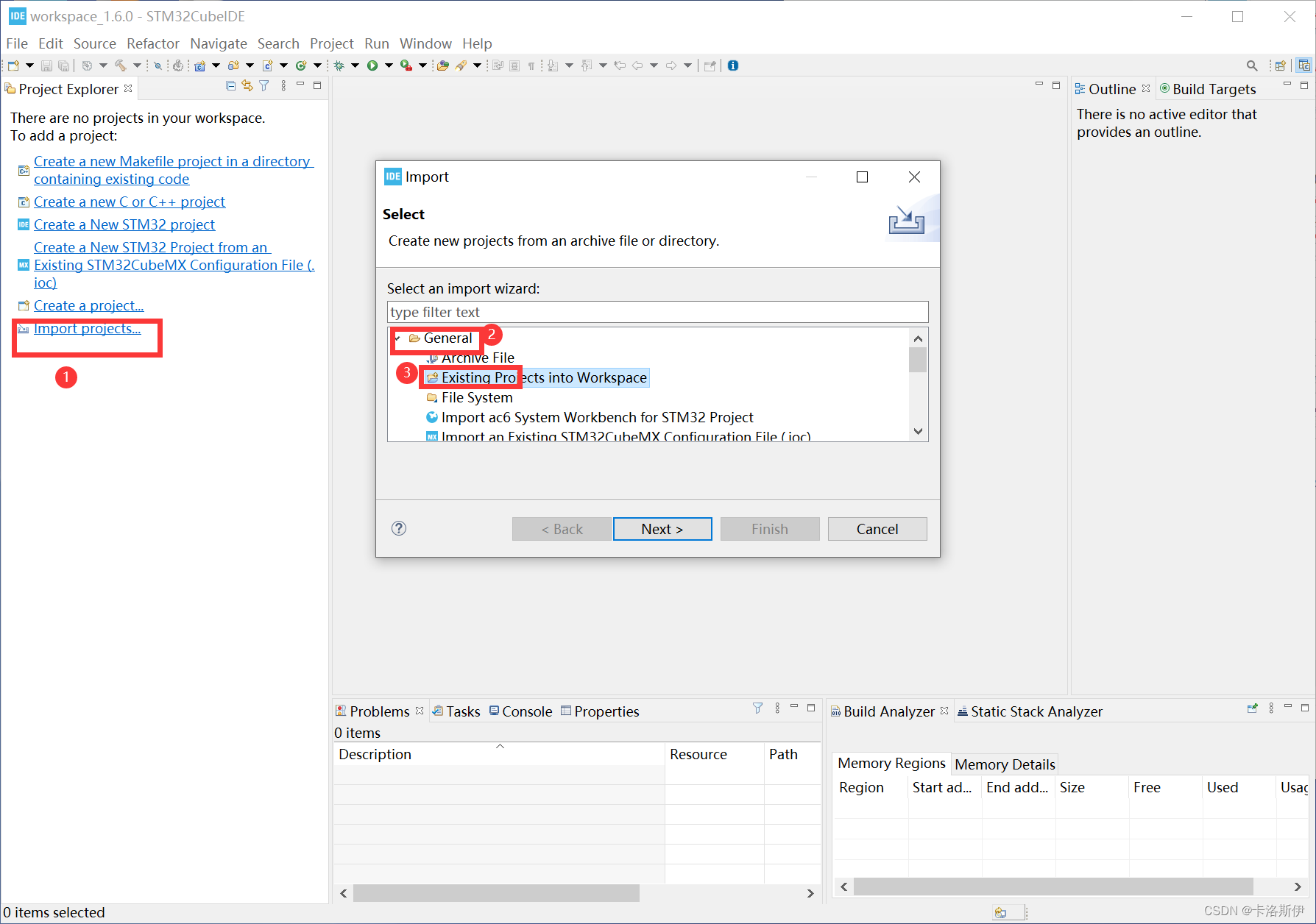Select Existing Projects into Workspace item
Viewport: 1316px width, 924px height.
click(x=537, y=377)
